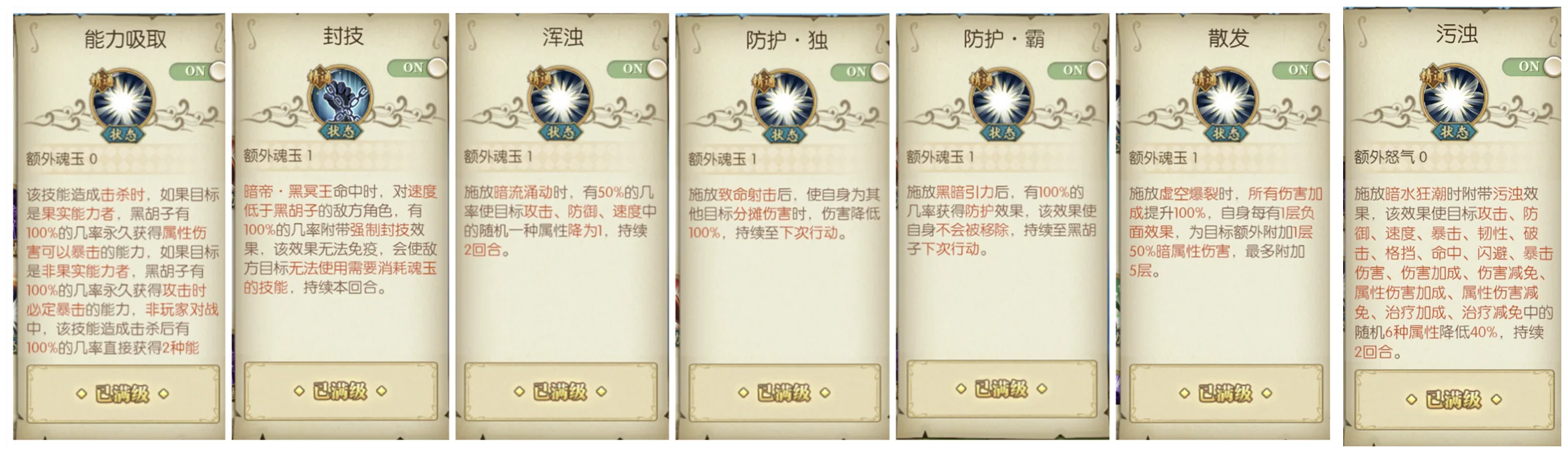
Task: Turn off the 浑浊 ON toggle
Action: [636, 68]
